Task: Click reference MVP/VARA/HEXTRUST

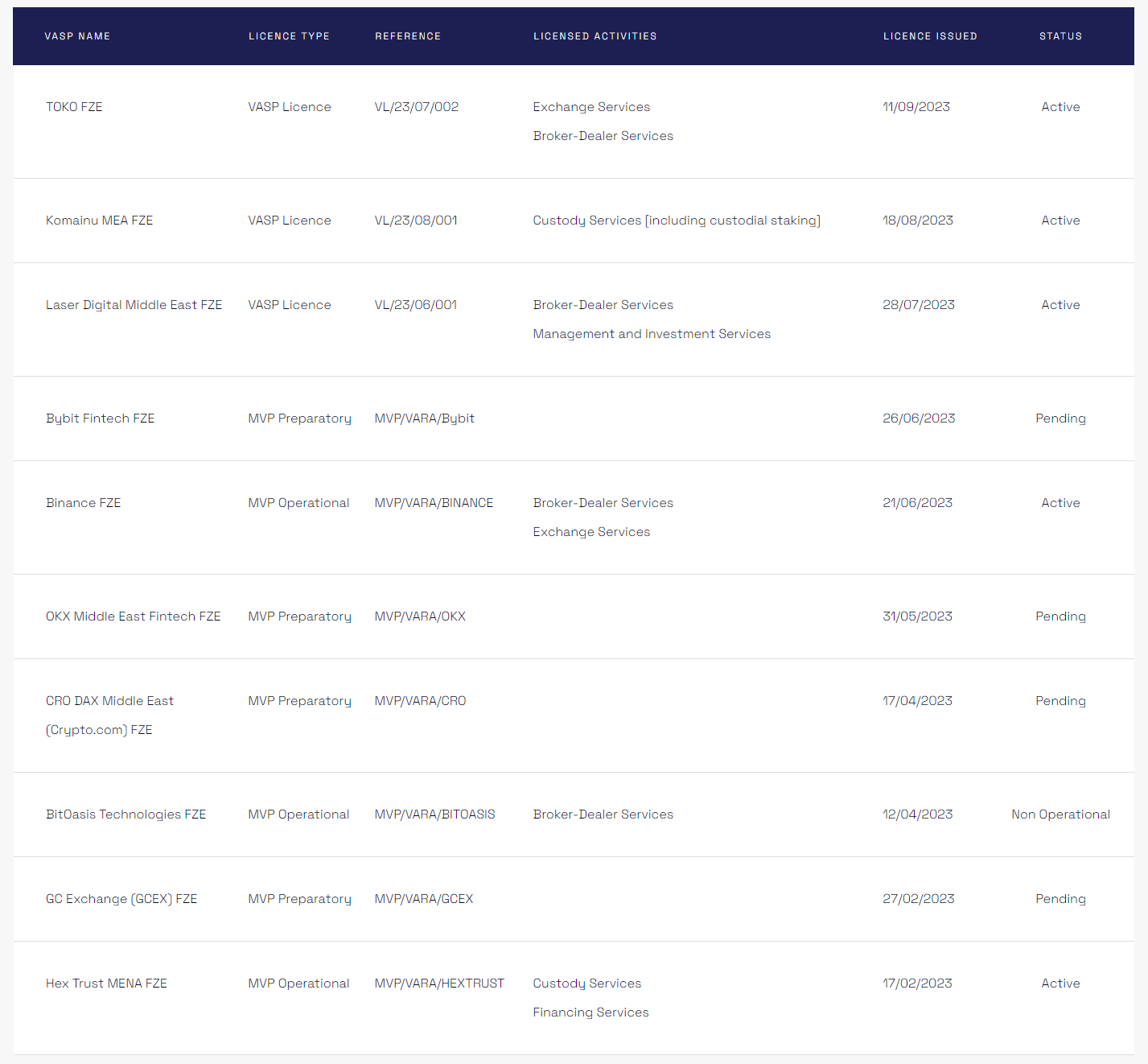Action: (439, 984)
